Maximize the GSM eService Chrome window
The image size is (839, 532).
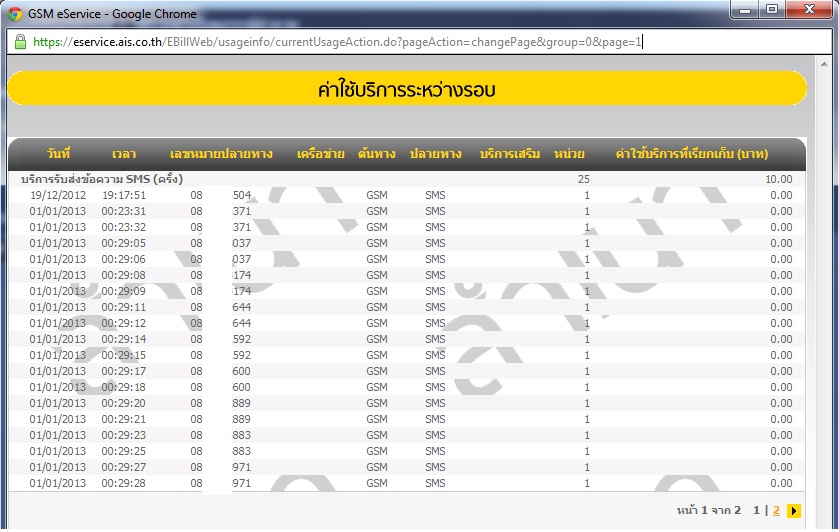772,10
